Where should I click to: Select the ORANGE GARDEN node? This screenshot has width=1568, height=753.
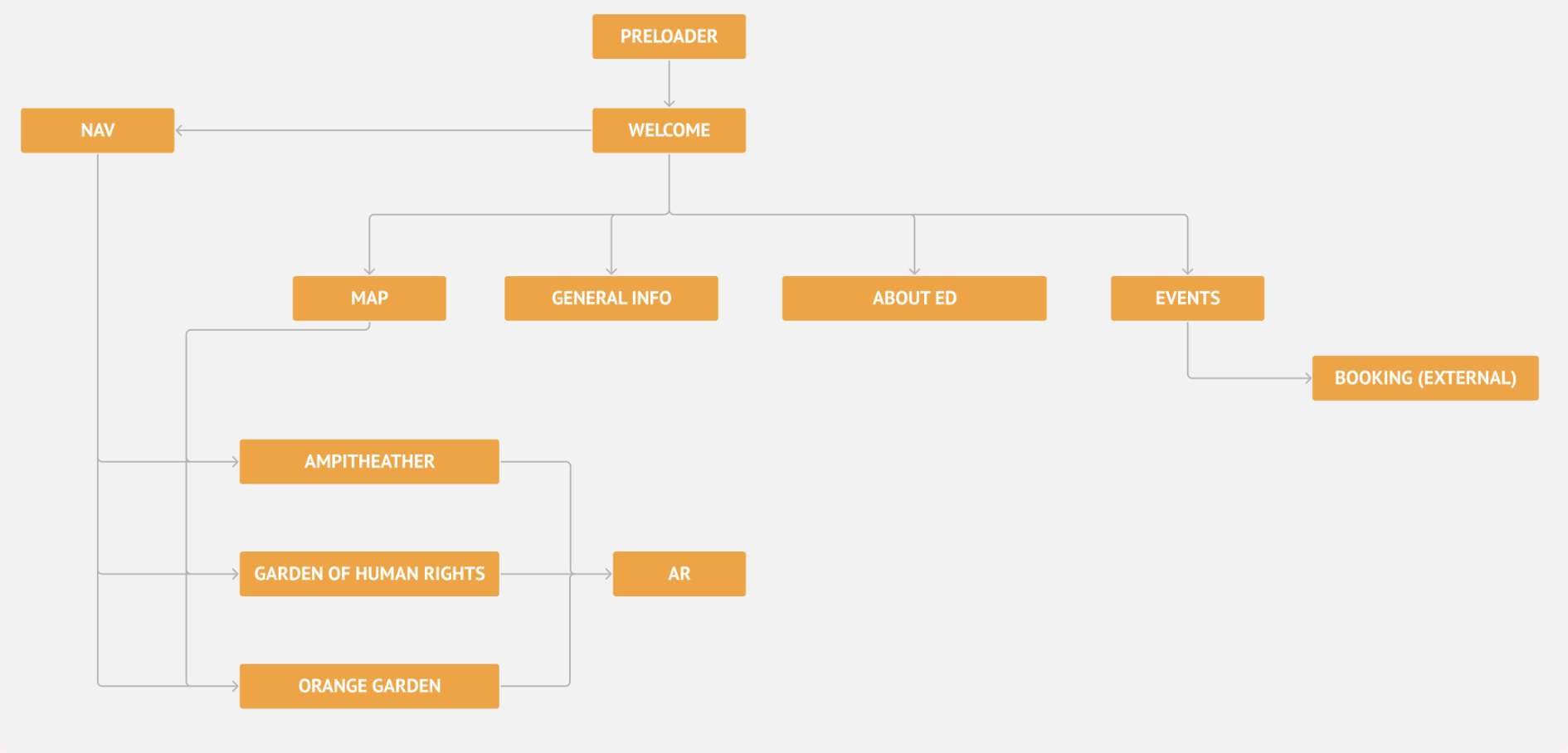(x=369, y=686)
